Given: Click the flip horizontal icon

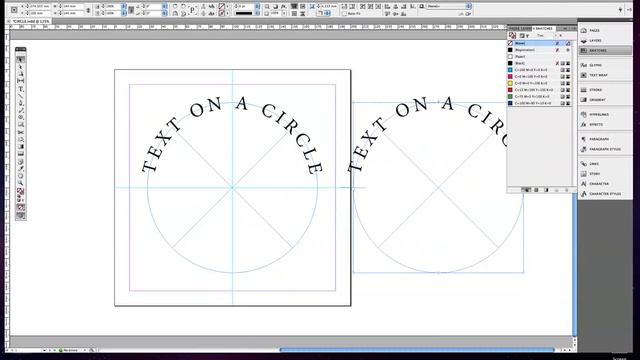Looking at the screenshot, I should click(175, 13).
